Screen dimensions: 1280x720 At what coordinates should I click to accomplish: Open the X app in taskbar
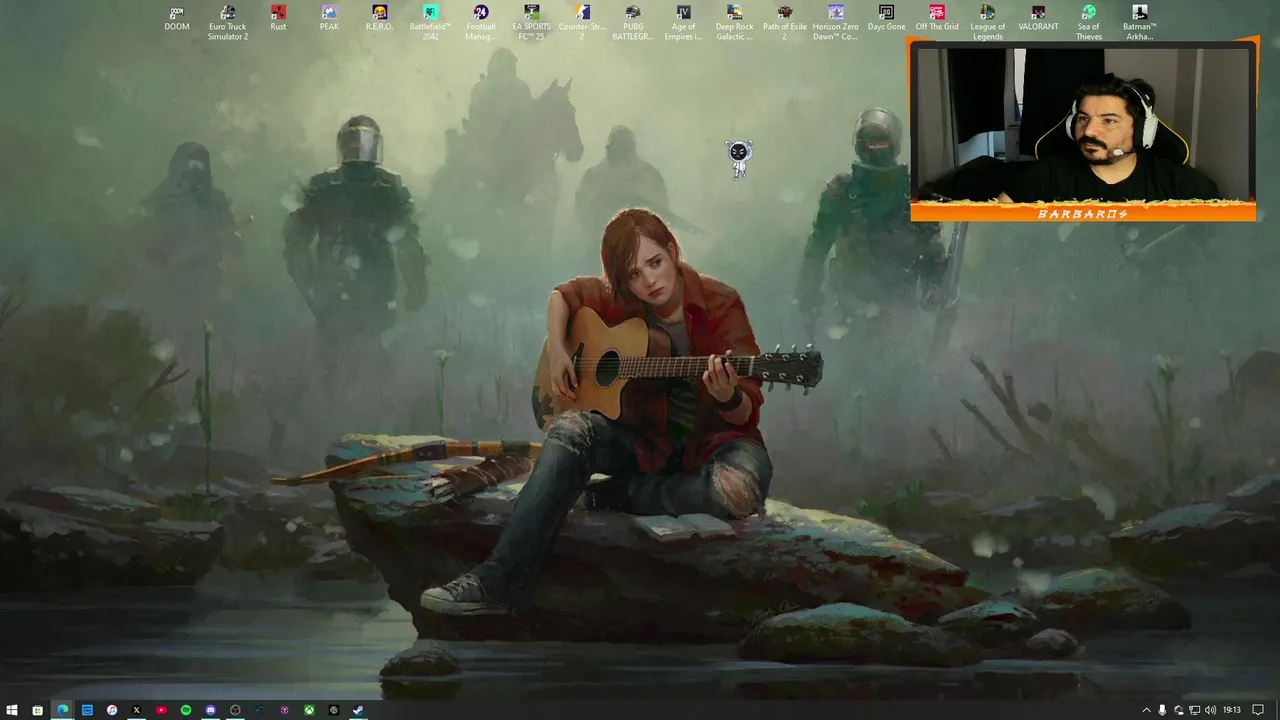coord(137,710)
